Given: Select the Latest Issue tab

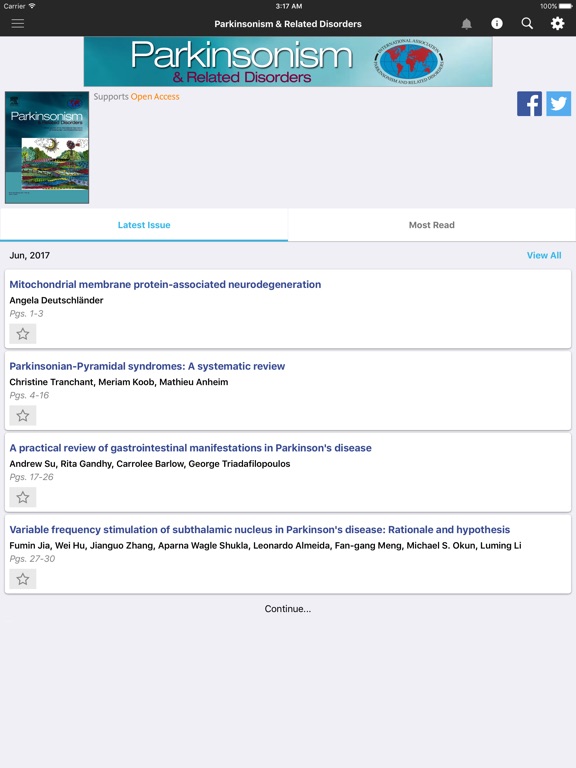Looking at the screenshot, I should [144, 225].
